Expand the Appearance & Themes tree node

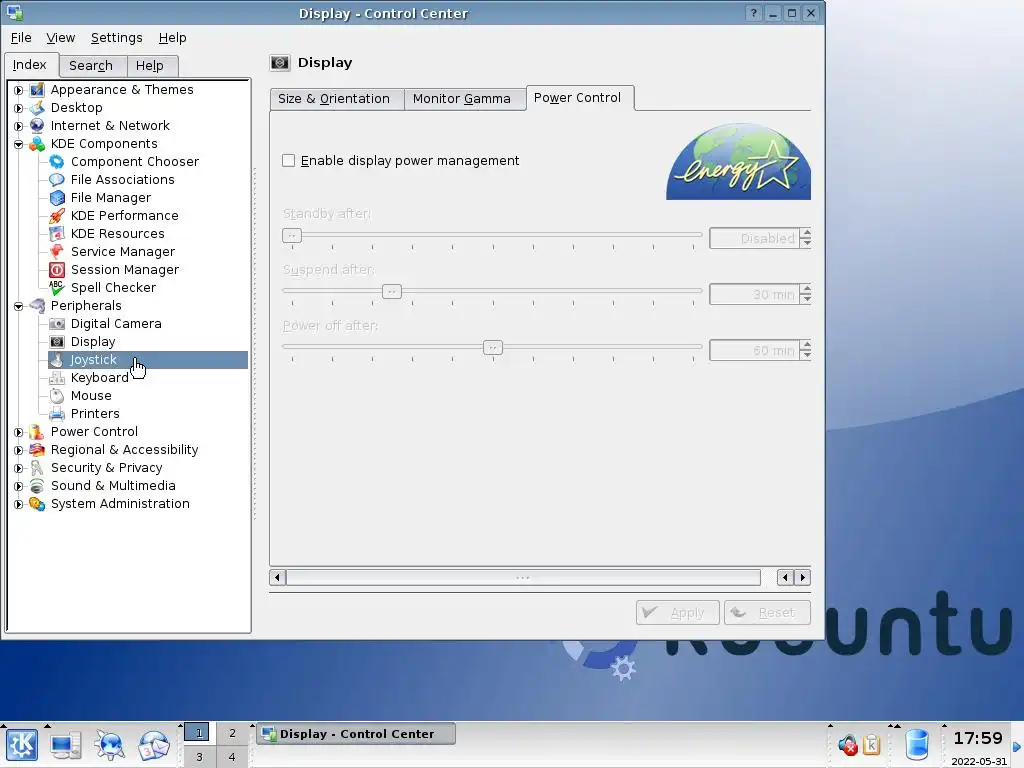pyautogui.click(x=18, y=90)
